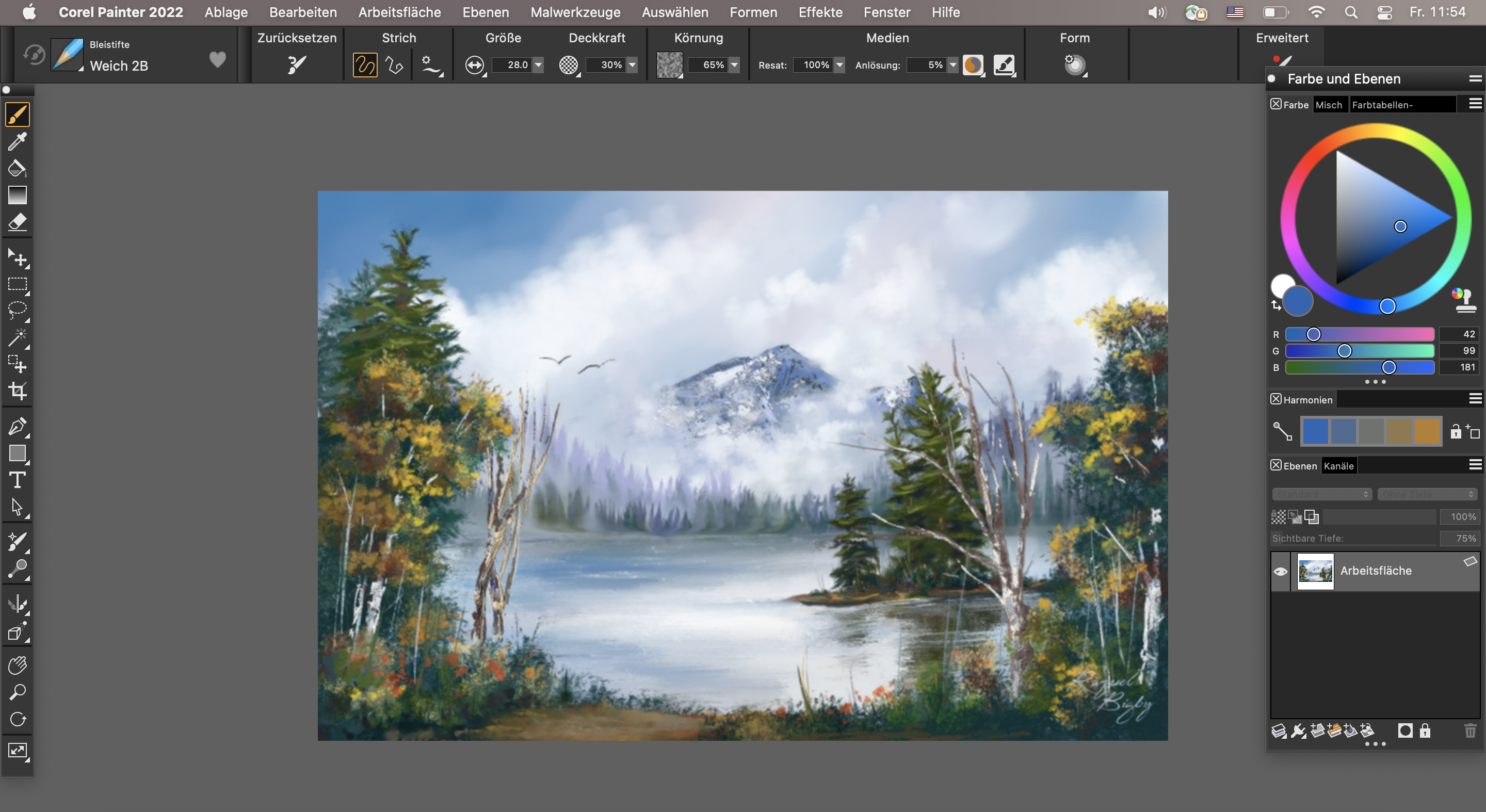The width and height of the screenshot is (1486, 812).
Task: Select the Crop tool
Action: [x=18, y=391]
